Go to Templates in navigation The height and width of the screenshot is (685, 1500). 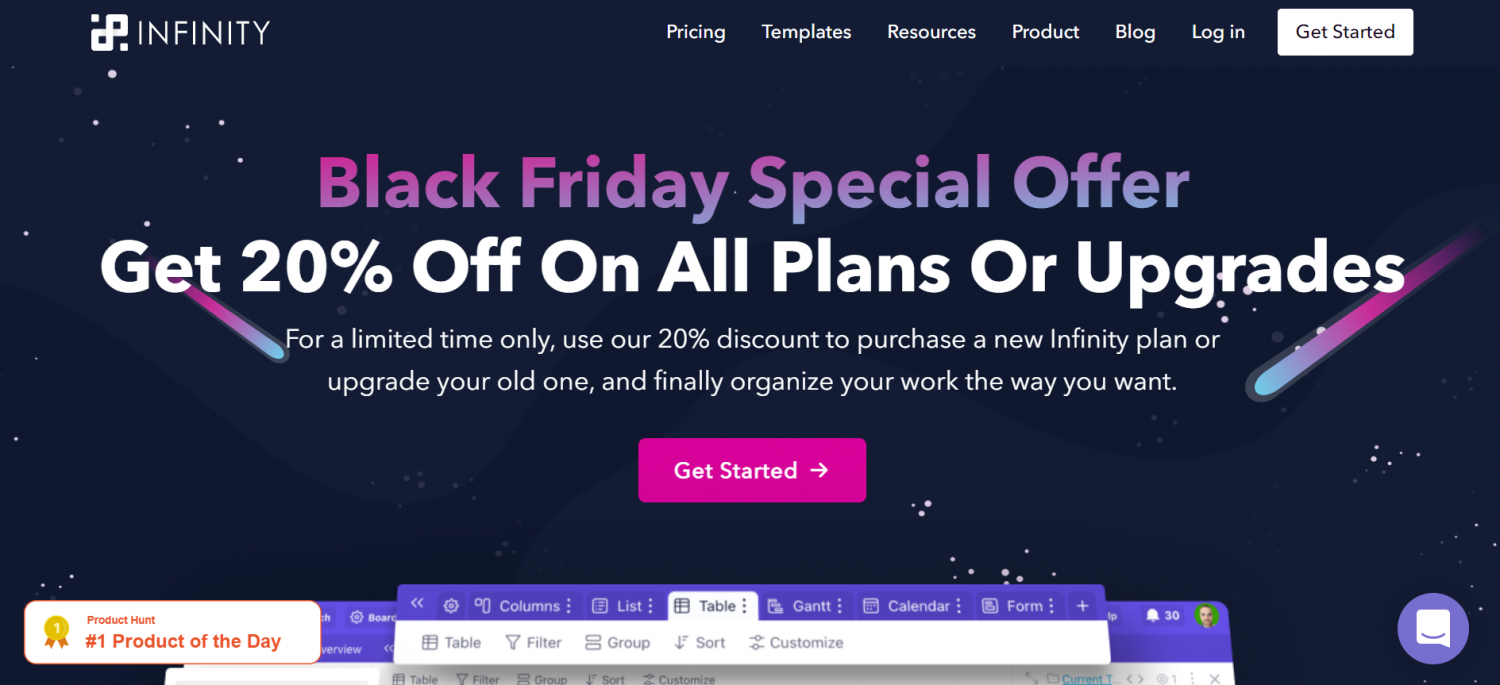tap(806, 32)
